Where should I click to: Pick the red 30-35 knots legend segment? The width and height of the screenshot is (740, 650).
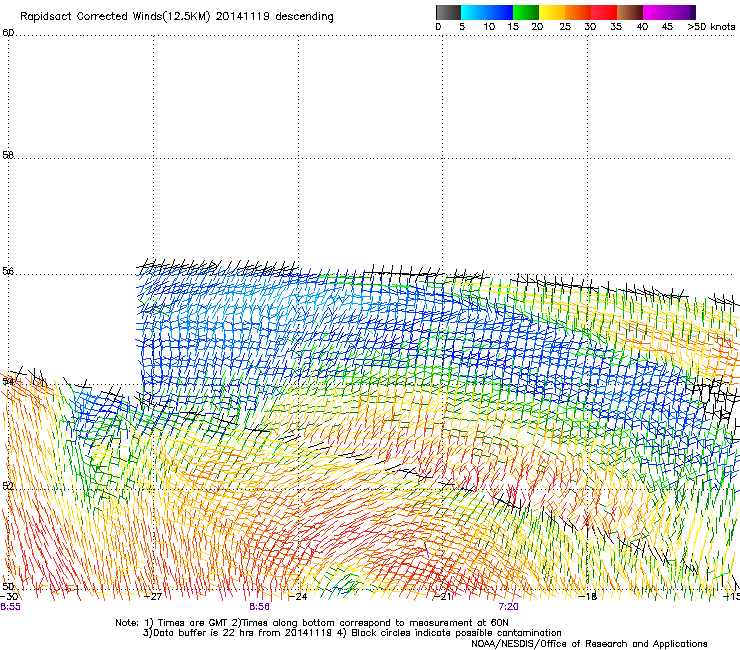(604, 12)
